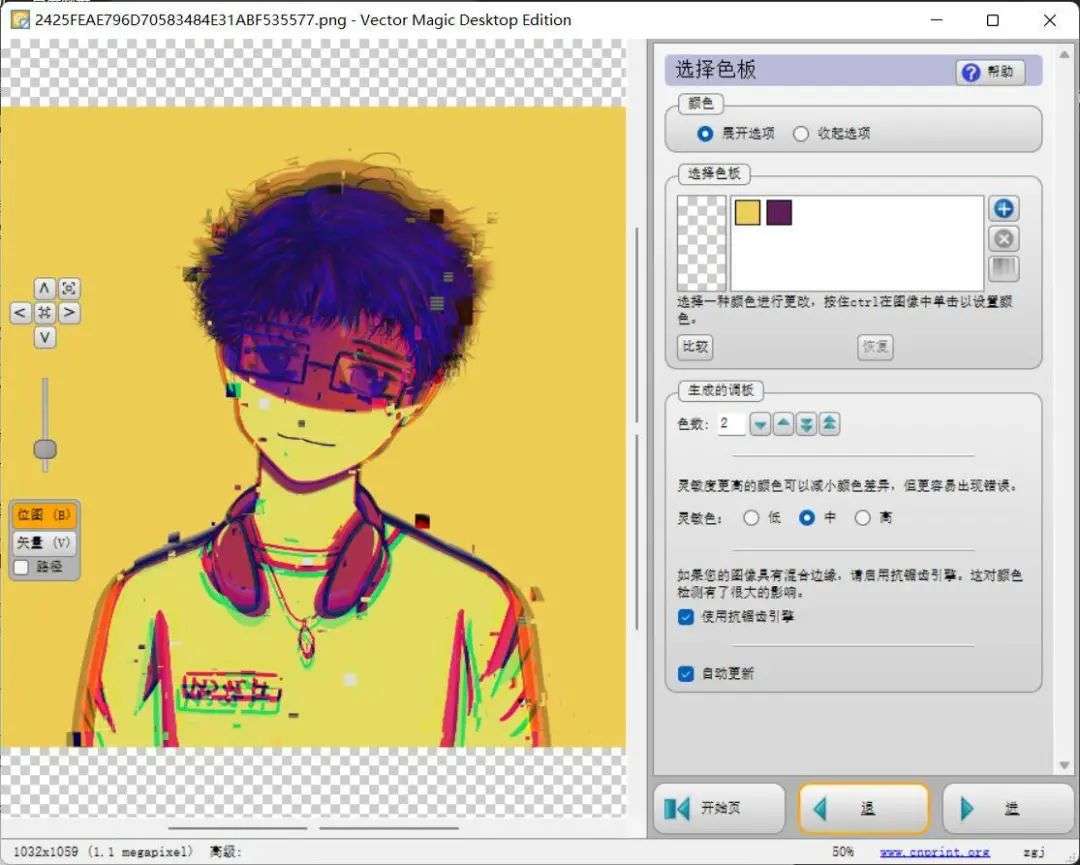Increase color count with single up arrow
This screenshot has width=1080, height=865.
tap(783, 424)
